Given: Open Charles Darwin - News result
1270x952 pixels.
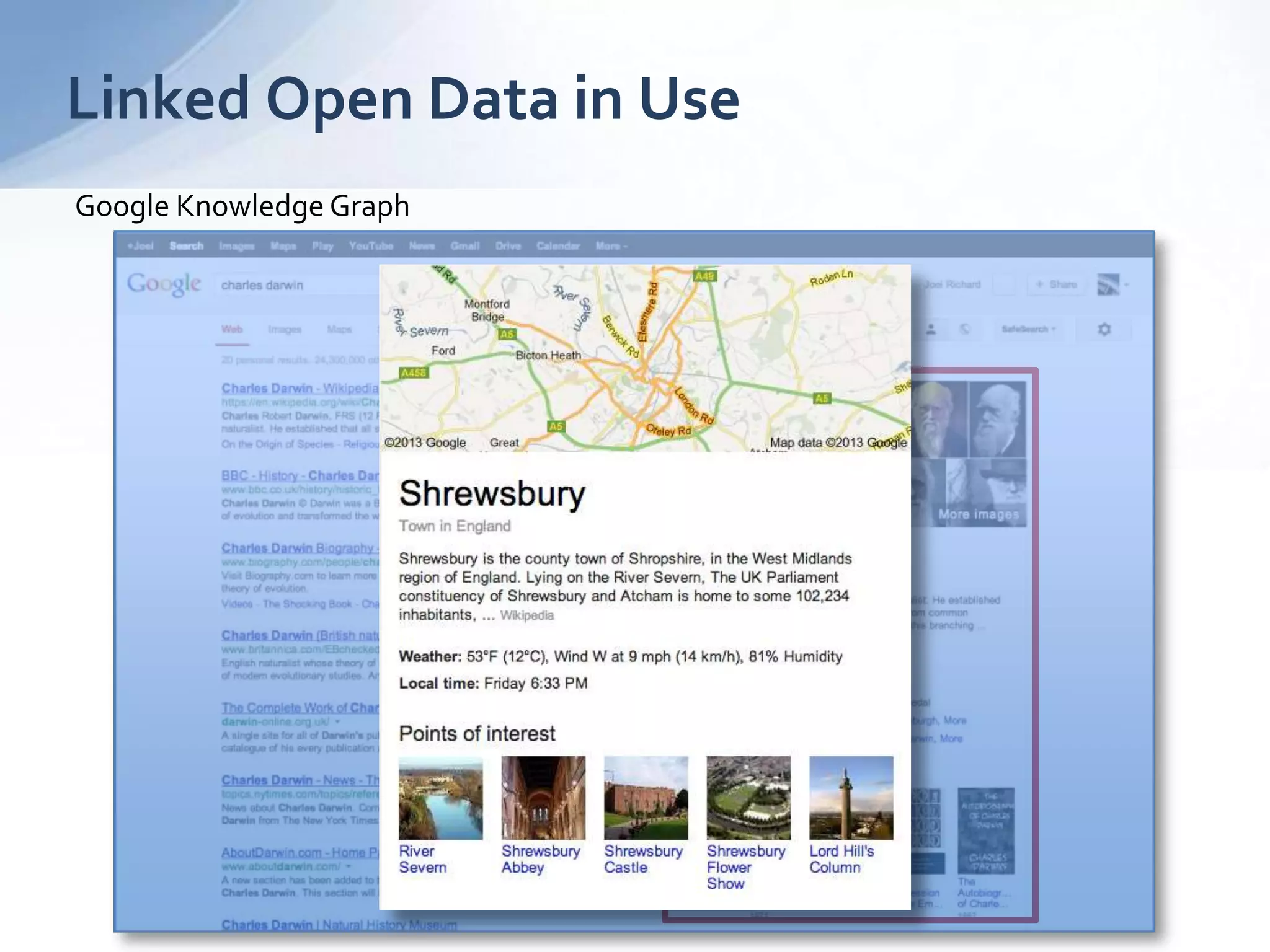Looking at the screenshot, I should pos(300,780).
